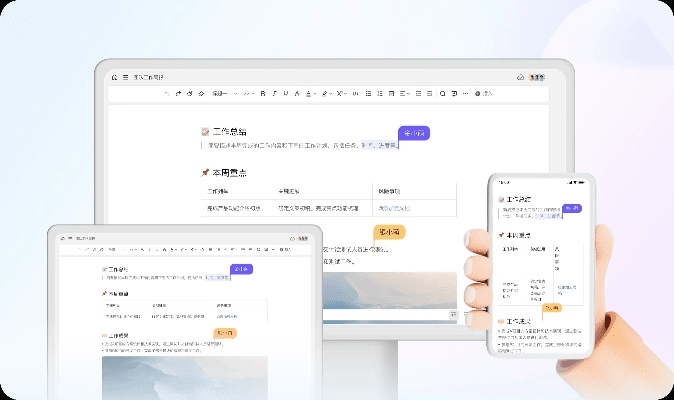Viewport: 674px width, 400px height.
Task: Insert a numbered list
Action: click(x=380, y=93)
